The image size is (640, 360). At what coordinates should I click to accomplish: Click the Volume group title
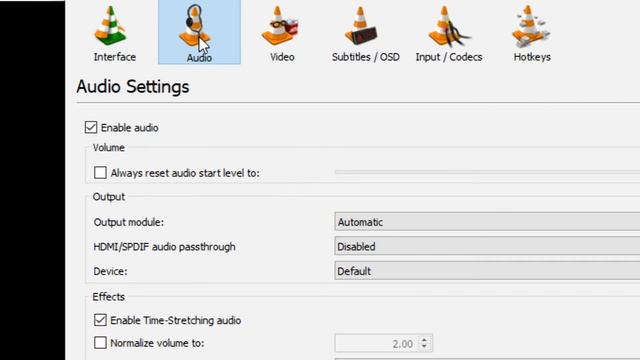tap(109, 147)
